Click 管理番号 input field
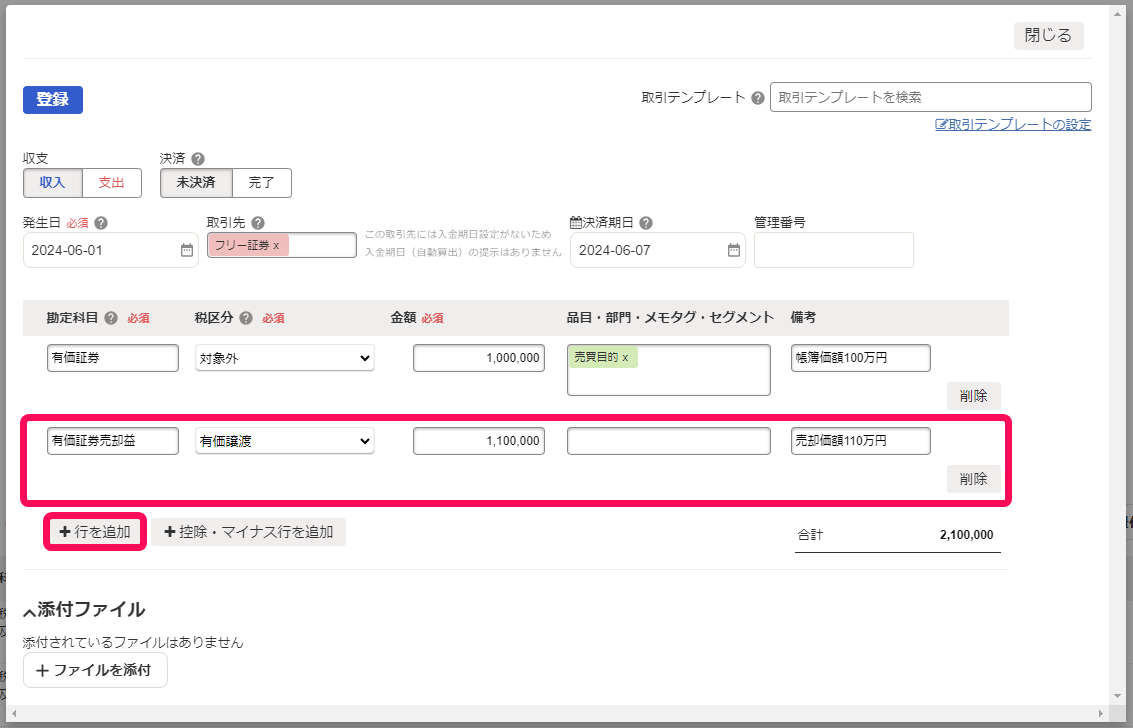This screenshot has height=728, width=1133. coord(834,251)
